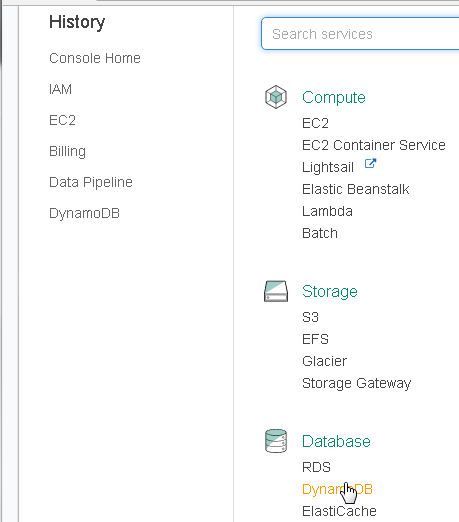The height and width of the screenshot is (522, 459).
Task: Click the Storage drive category icon
Action: pos(276,291)
